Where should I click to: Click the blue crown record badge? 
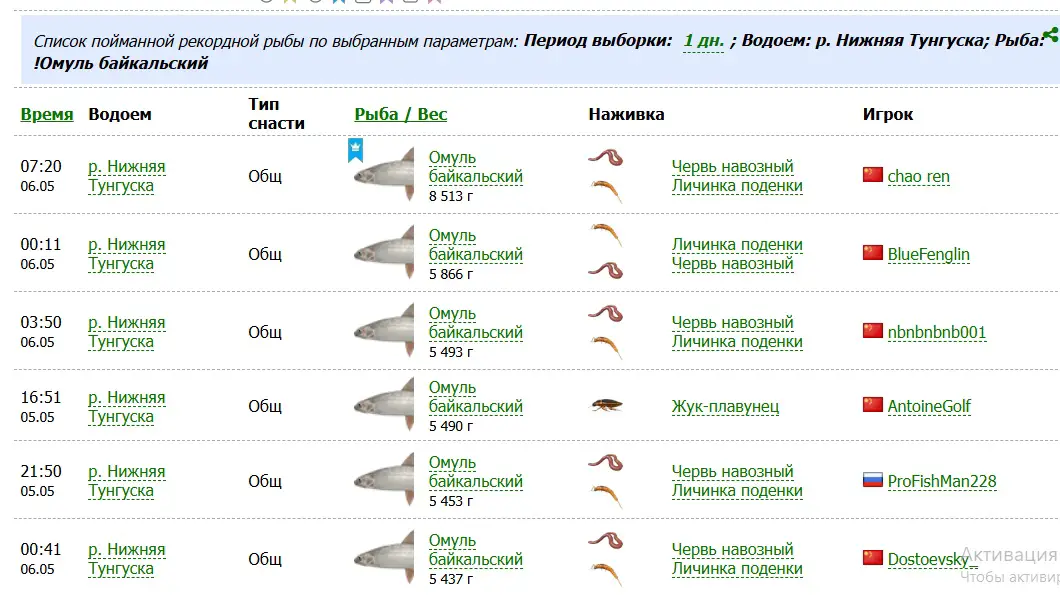(356, 150)
